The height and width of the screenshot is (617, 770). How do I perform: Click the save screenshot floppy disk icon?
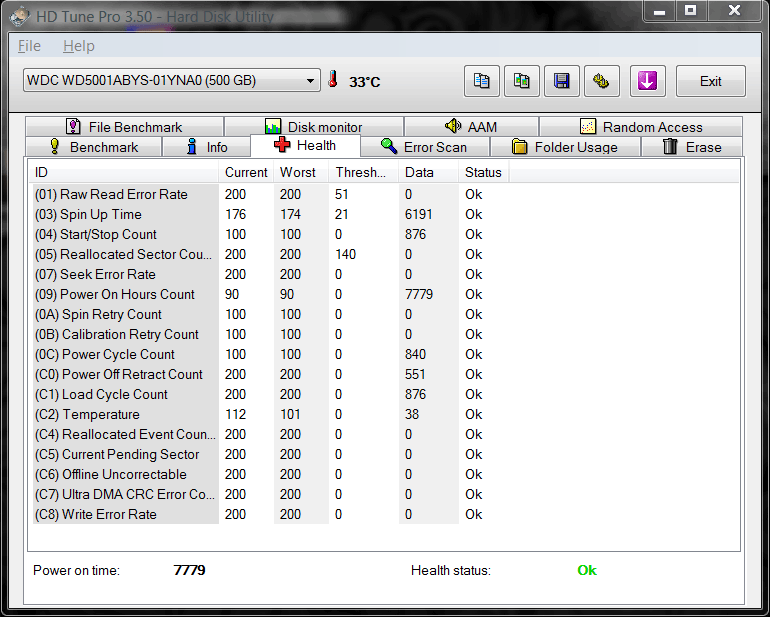562,81
